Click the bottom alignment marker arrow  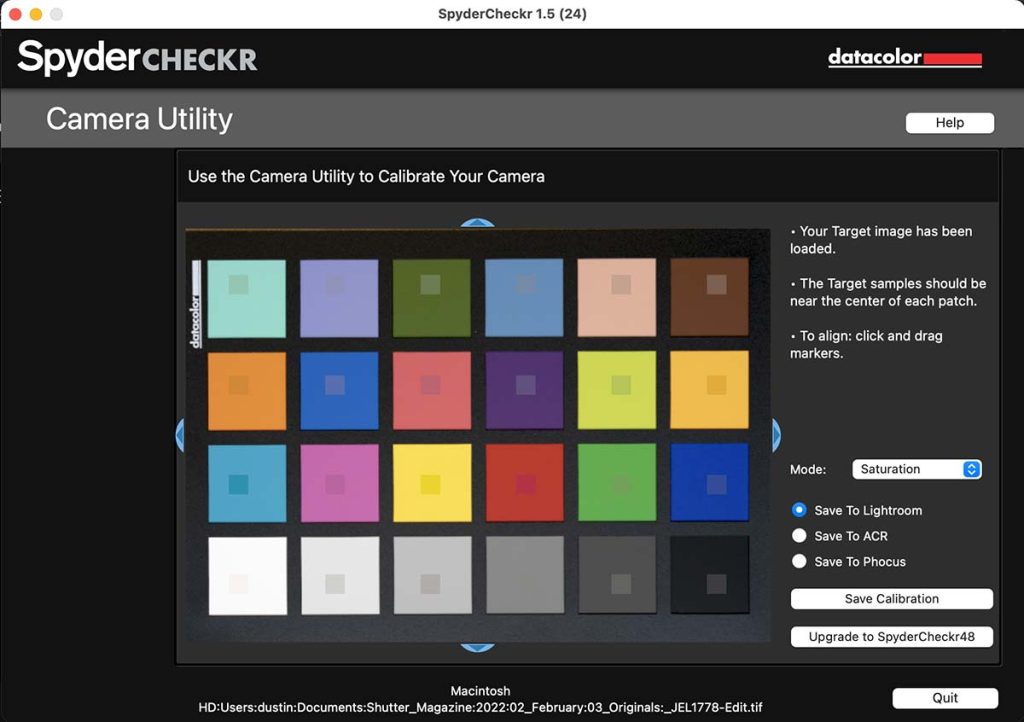pos(477,647)
